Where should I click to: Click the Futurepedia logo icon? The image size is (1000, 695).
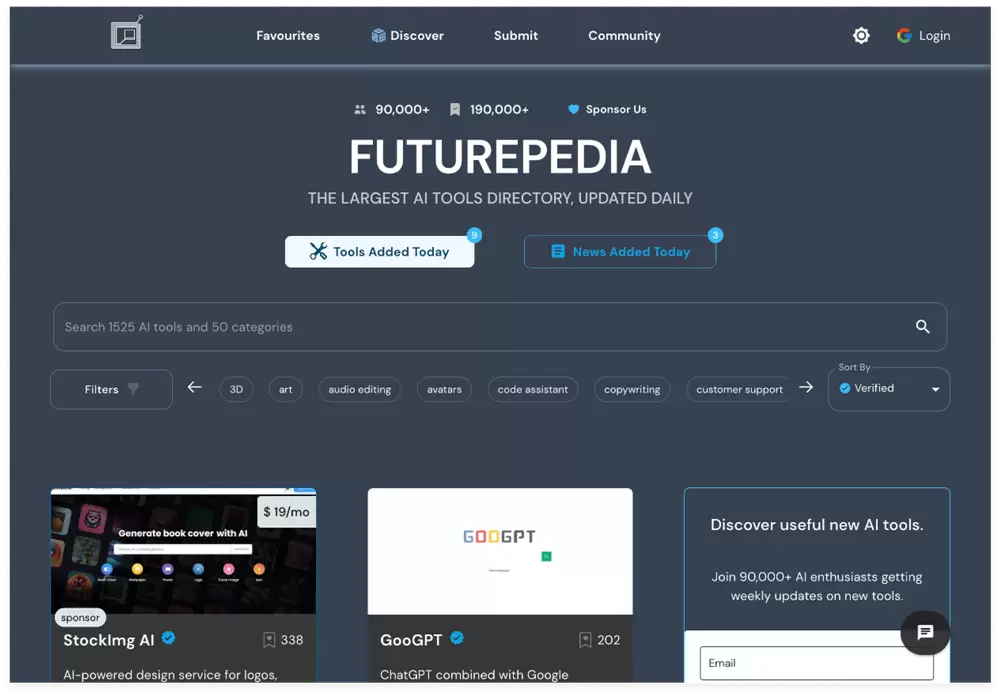126,33
